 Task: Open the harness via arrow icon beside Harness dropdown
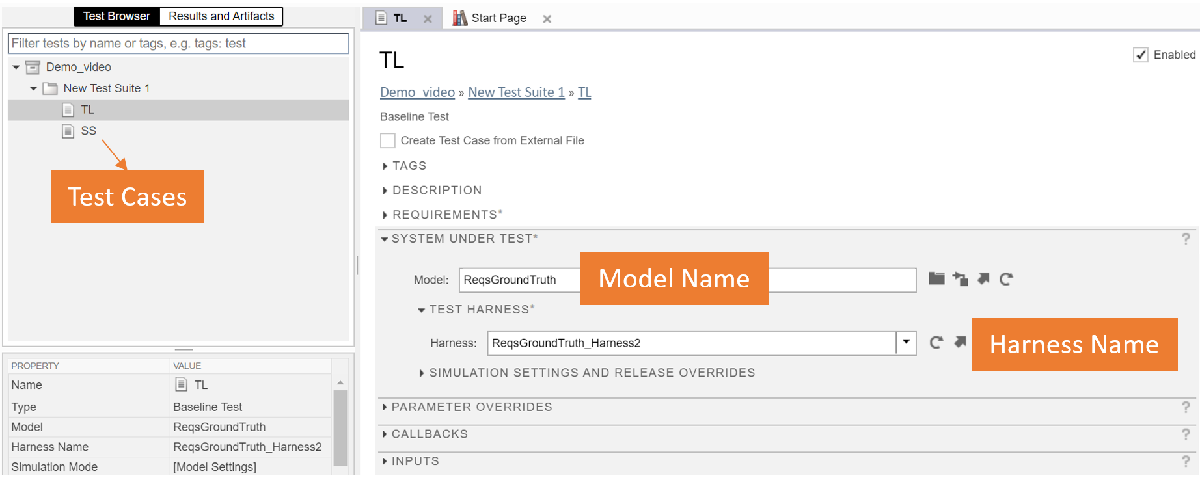[960, 342]
